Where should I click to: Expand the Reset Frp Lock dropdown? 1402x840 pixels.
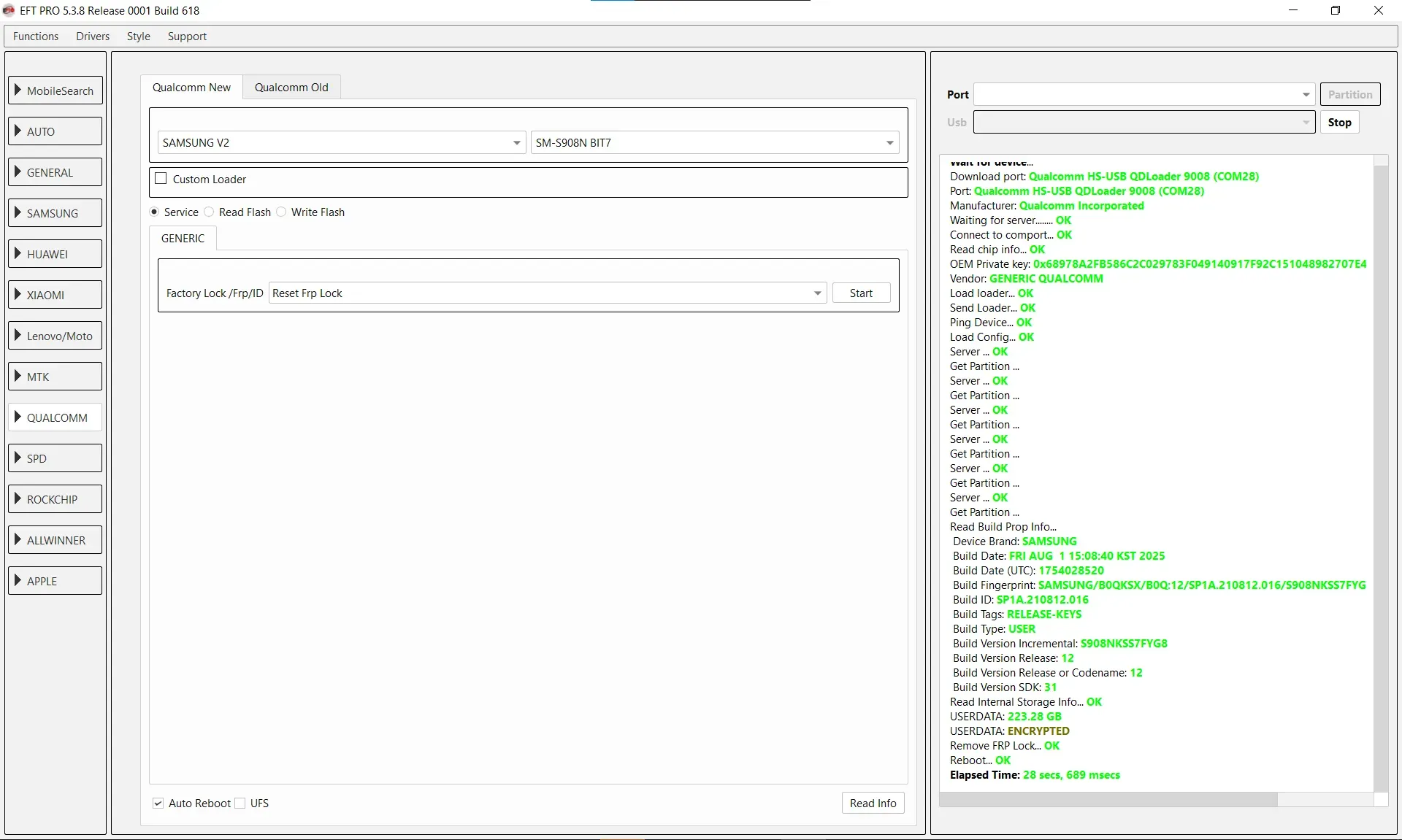click(x=817, y=293)
